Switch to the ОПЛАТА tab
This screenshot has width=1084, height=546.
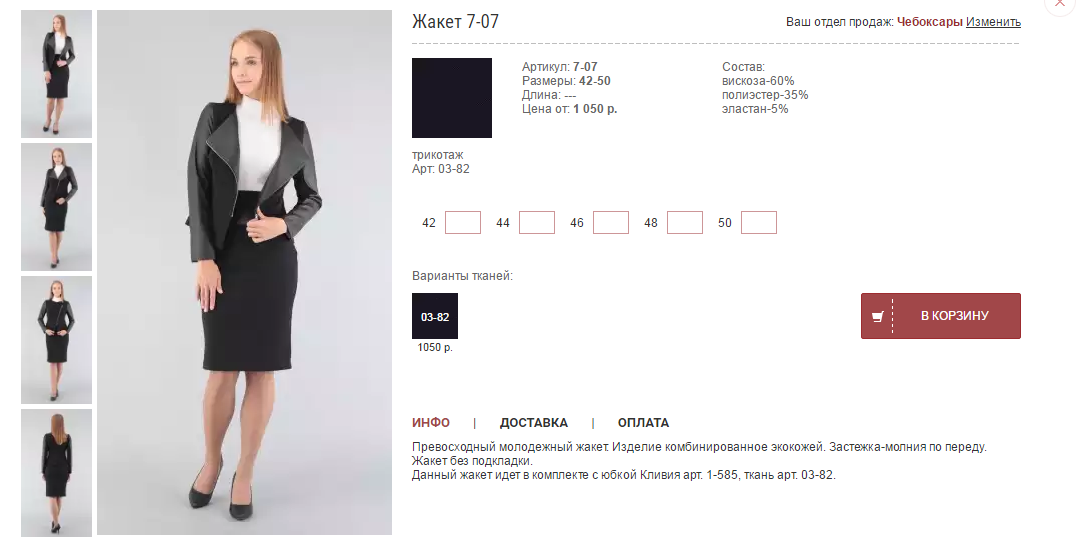point(643,422)
